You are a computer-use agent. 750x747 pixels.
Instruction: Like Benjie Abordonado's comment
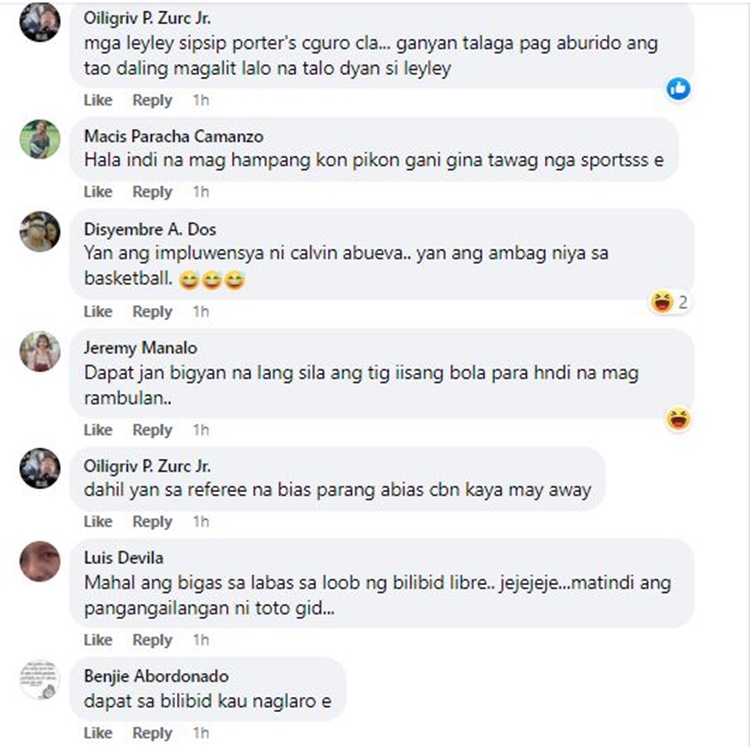[98, 733]
